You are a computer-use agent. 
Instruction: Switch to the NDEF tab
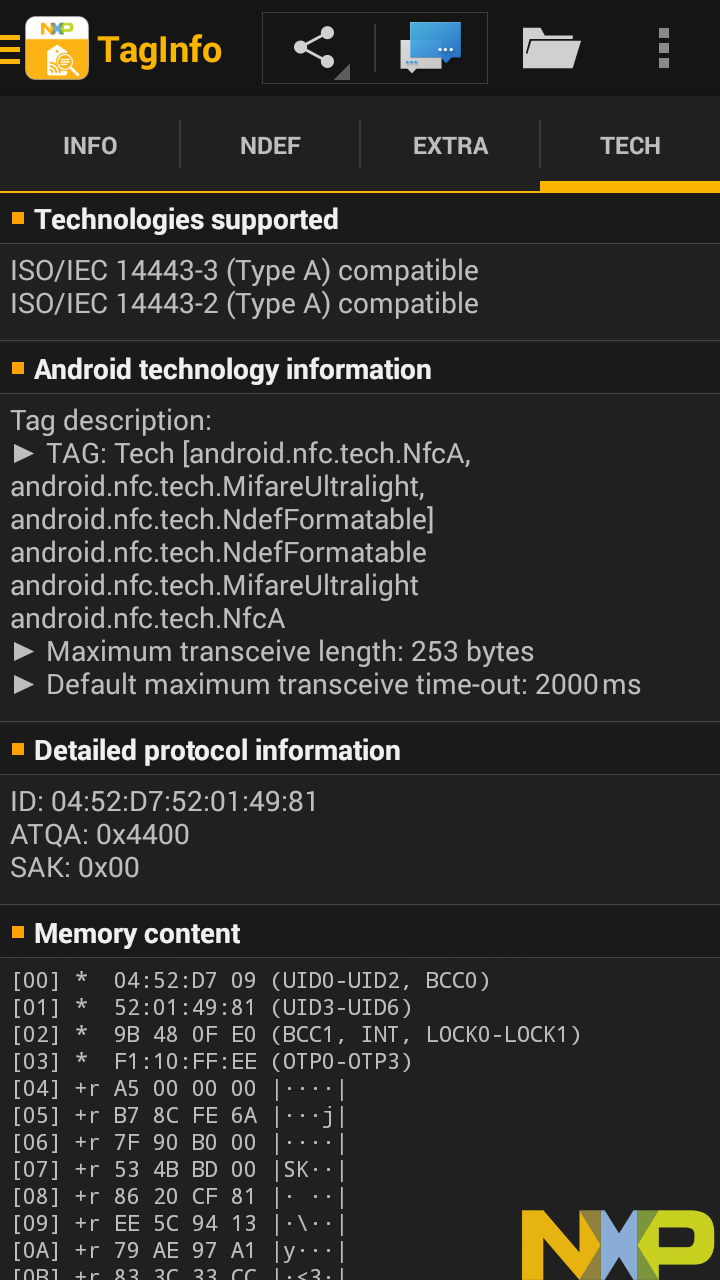coord(270,146)
